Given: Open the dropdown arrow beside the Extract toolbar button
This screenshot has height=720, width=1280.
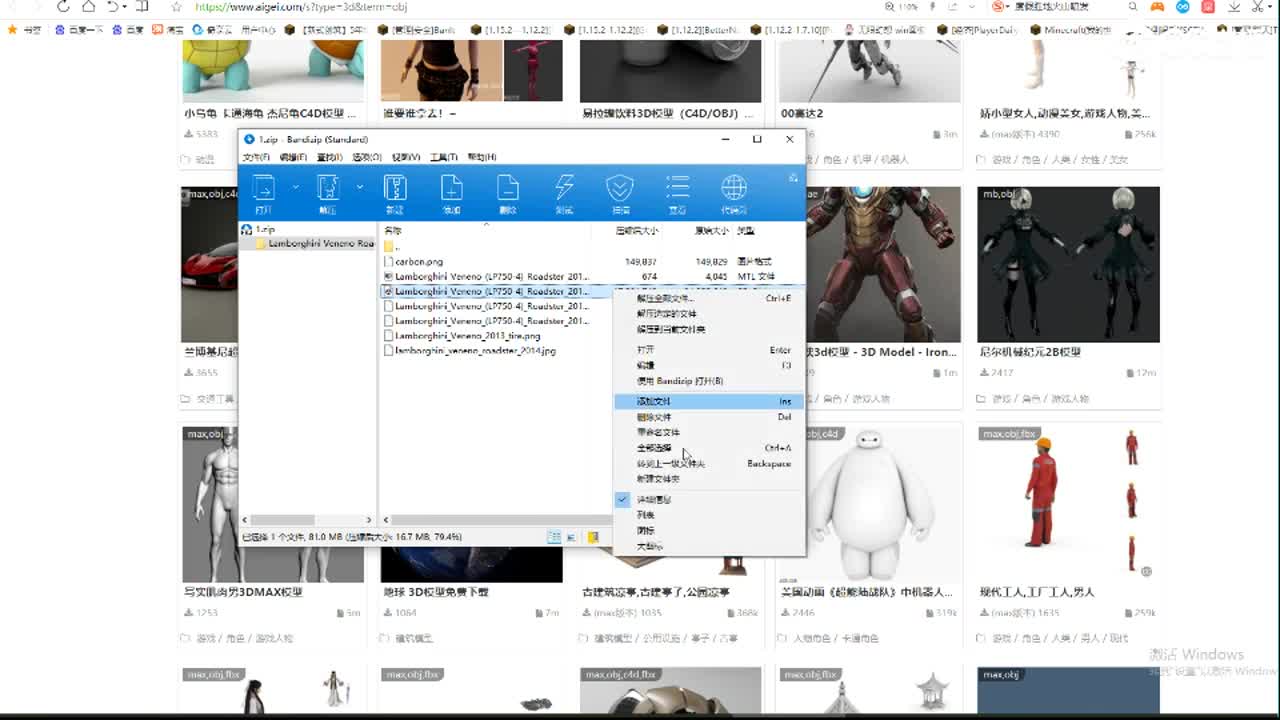Looking at the screenshot, I should [x=359, y=187].
